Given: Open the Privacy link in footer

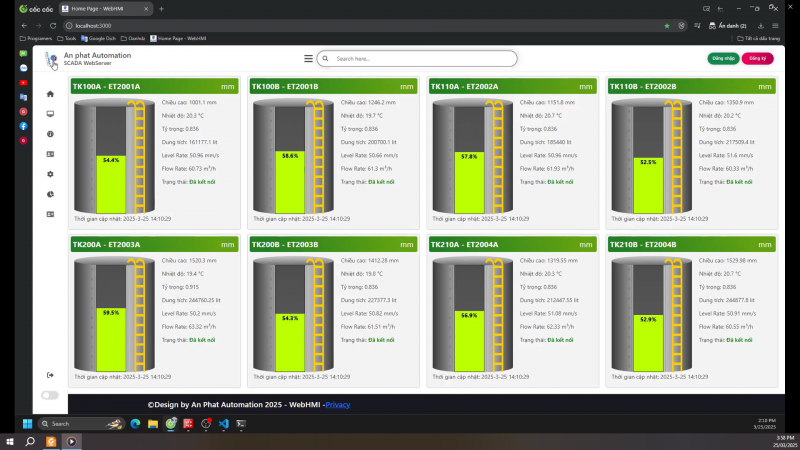Looking at the screenshot, I should coord(338,405).
